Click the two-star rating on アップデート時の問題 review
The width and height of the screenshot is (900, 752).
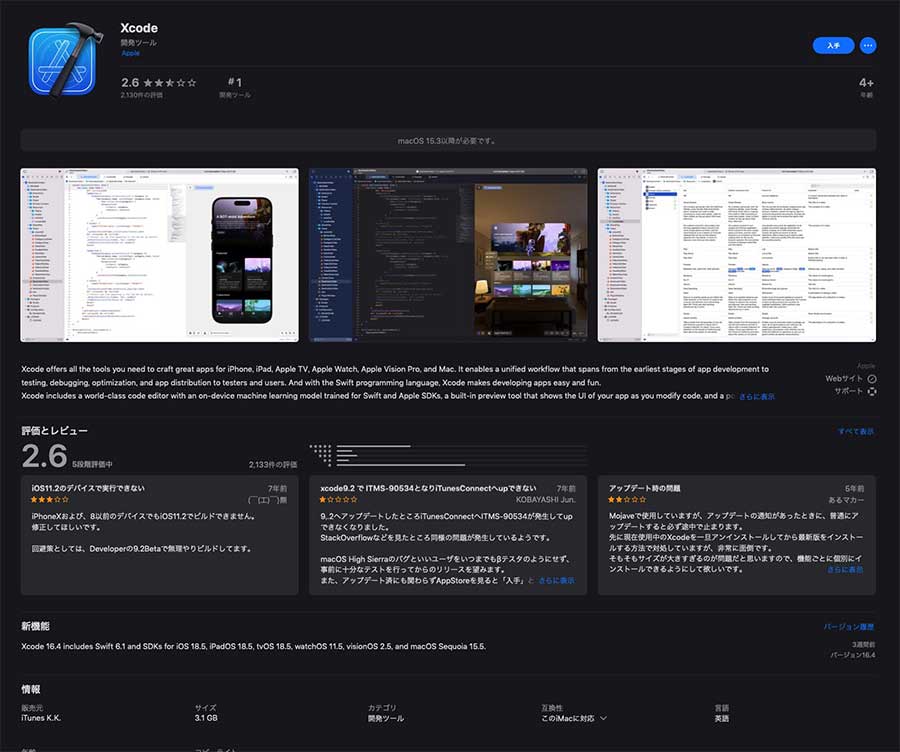pos(626,499)
